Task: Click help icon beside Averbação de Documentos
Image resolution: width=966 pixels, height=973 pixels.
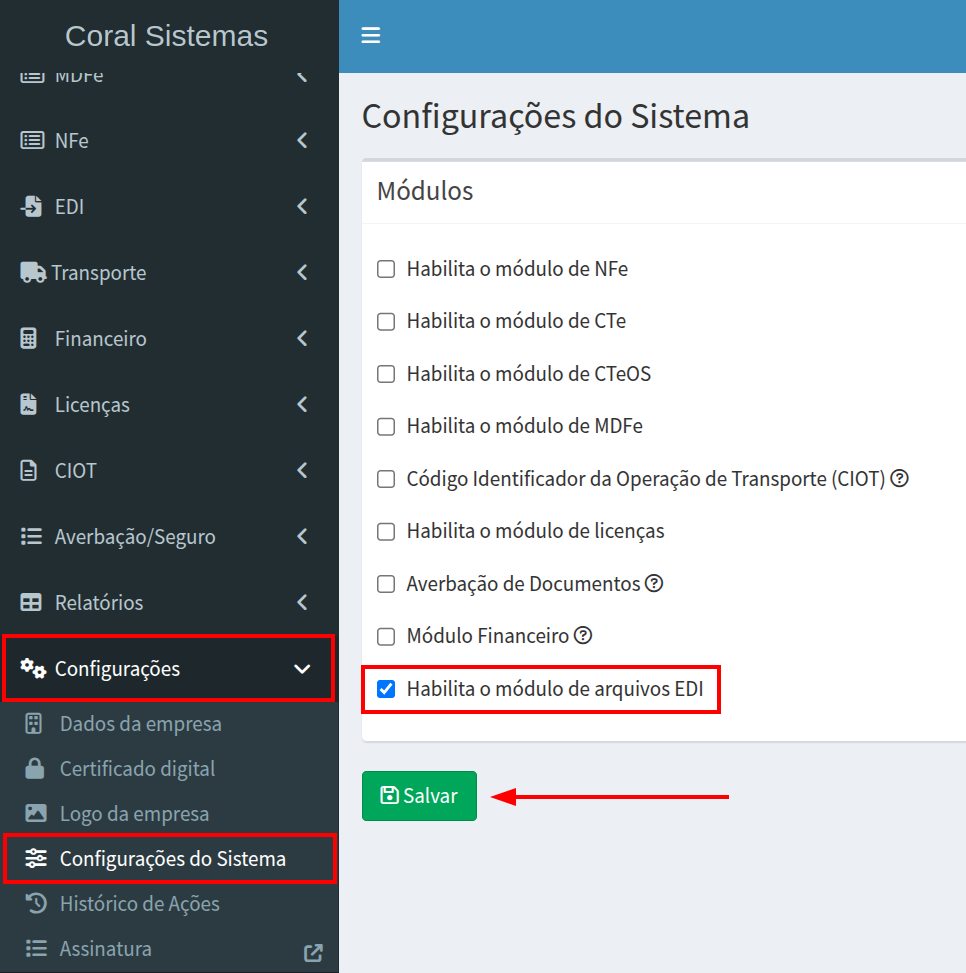Action: [654, 583]
